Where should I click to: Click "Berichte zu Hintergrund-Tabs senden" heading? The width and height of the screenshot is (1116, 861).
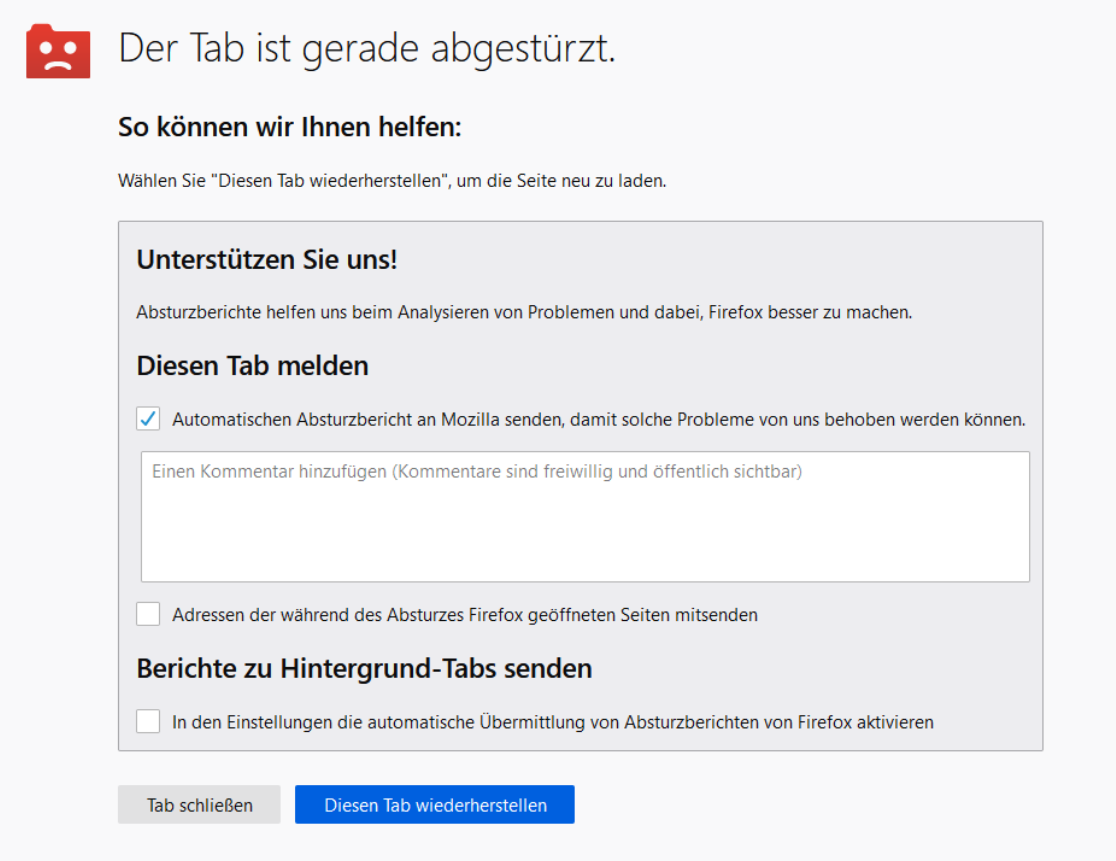point(364,668)
